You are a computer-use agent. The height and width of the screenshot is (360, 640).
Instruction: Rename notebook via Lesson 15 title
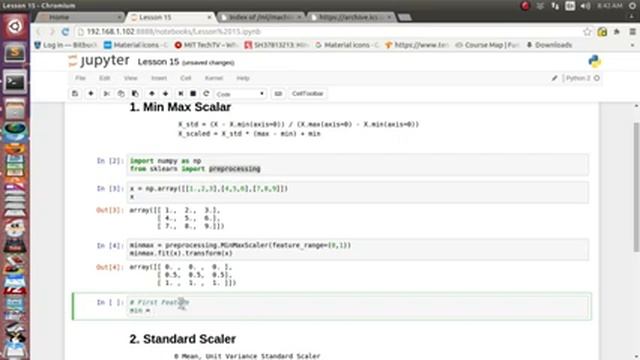[x=158, y=62]
